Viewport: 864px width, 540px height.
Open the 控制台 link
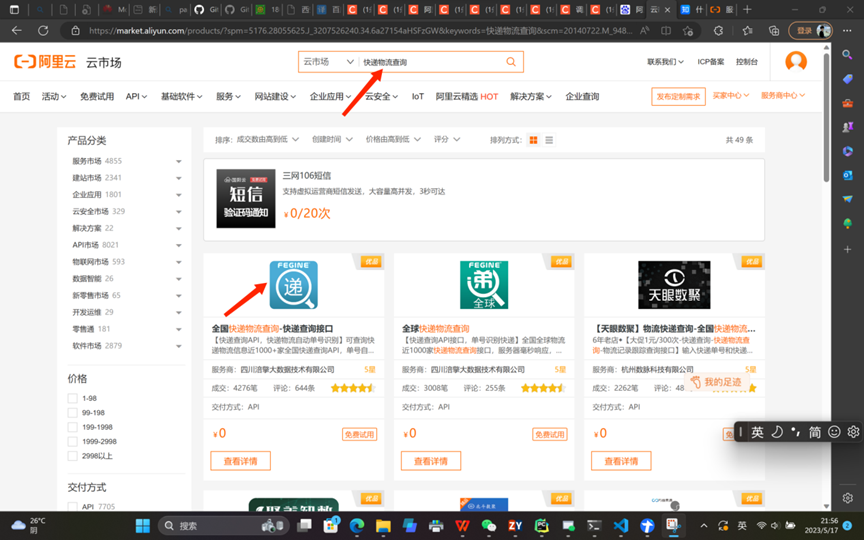[747, 62]
